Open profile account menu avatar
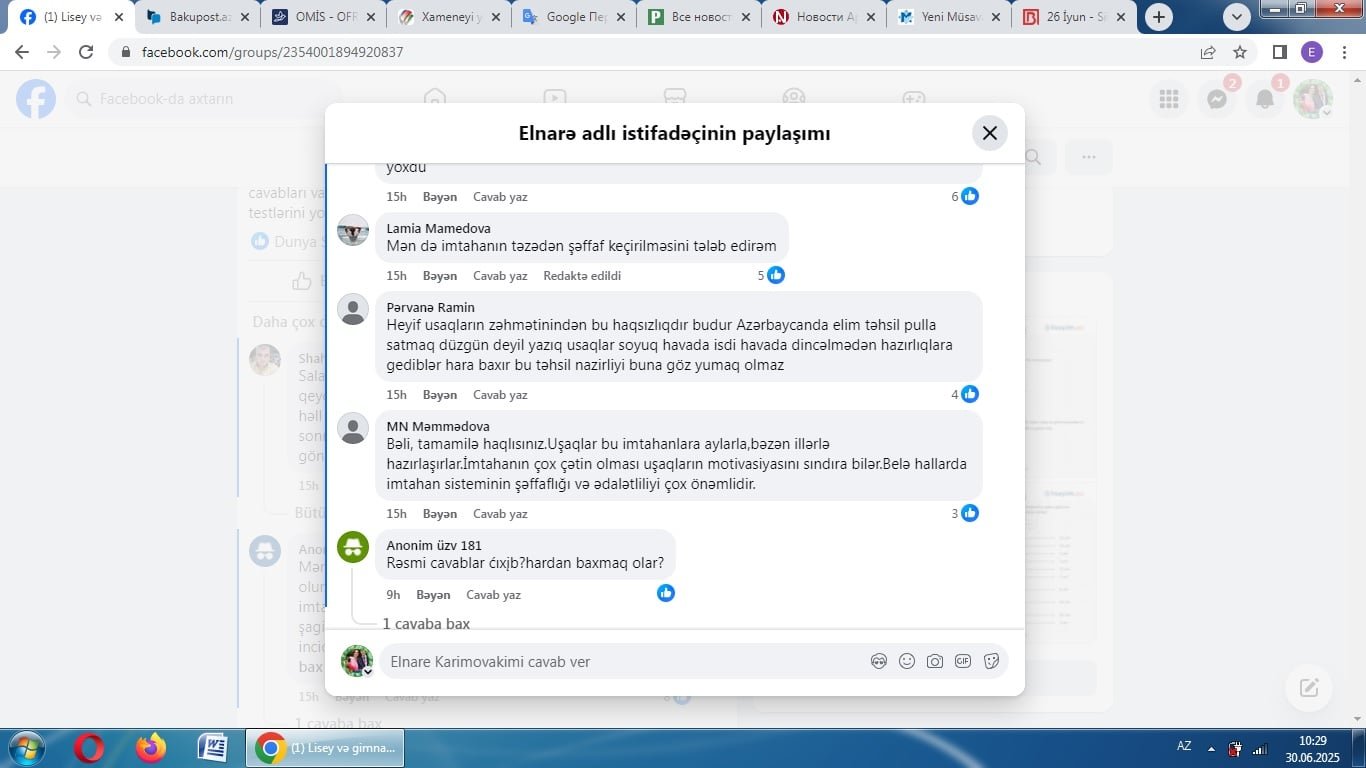Viewport: 1366px width, 768px height. click(x=1313, y=99)
